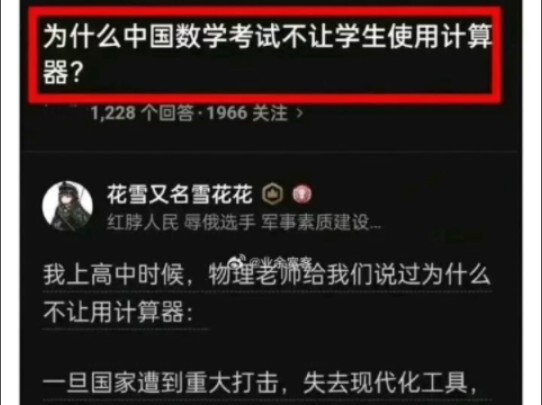The width and height of the screenshot is (542, 405).
Task: Click the answer line starting 我上高中时候
Action: [x=267, y=275]
